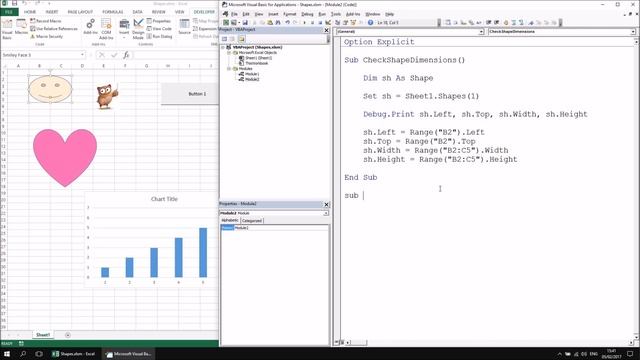Viewport: 640px width, 360px height.
Task: Switch to the FORMULAS ribbon tab
Action: 113,12
